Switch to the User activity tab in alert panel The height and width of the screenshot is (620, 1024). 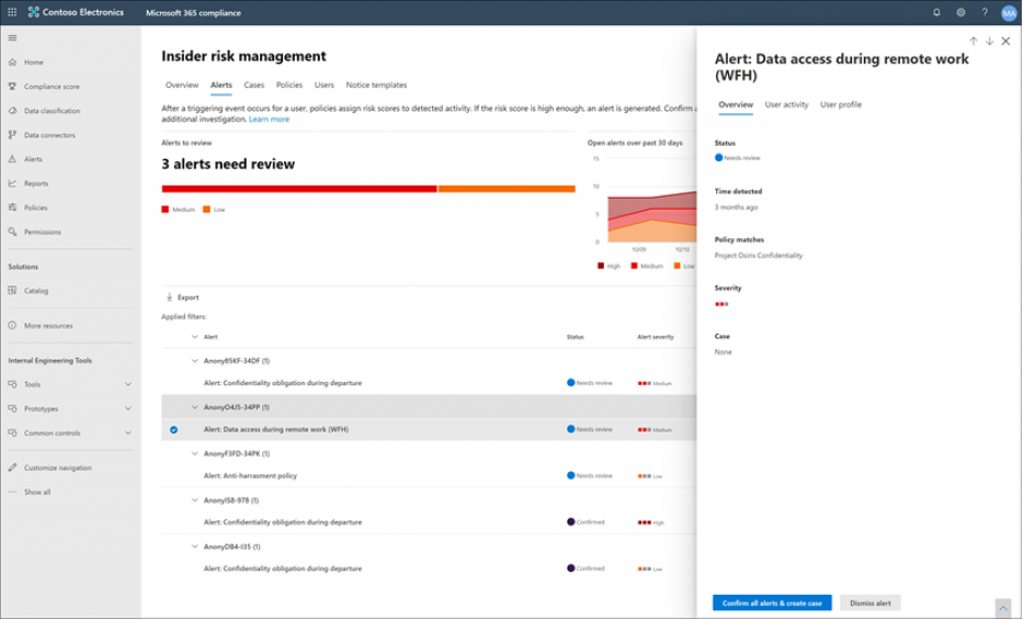pyautogui.click(x=786, y=105)
